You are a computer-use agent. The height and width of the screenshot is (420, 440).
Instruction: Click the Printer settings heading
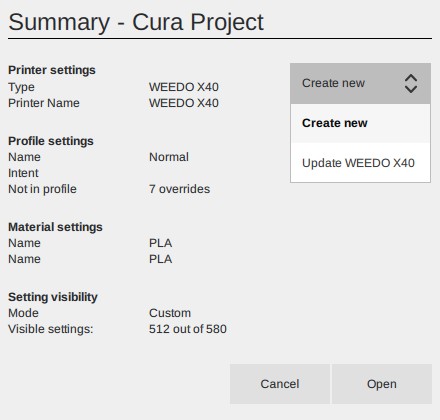pyautogui.click(x=52, y=70)
